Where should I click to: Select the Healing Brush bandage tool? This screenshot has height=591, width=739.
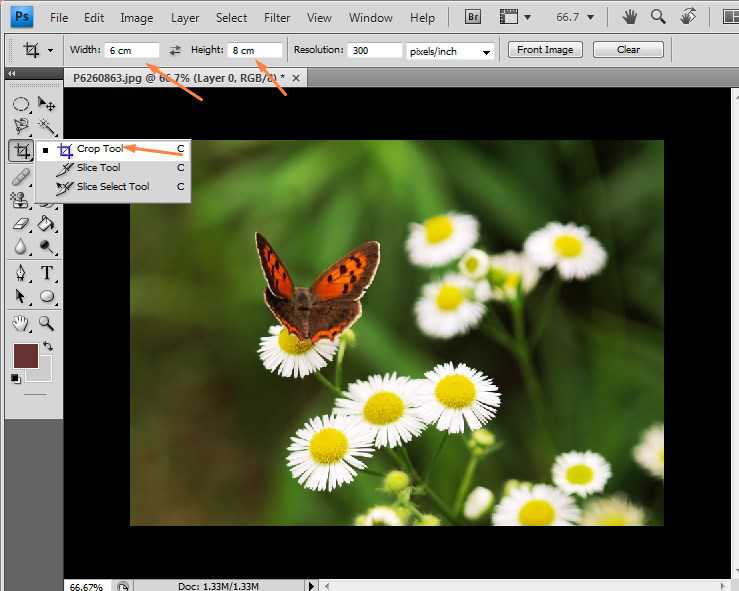[x=21, y=177]
